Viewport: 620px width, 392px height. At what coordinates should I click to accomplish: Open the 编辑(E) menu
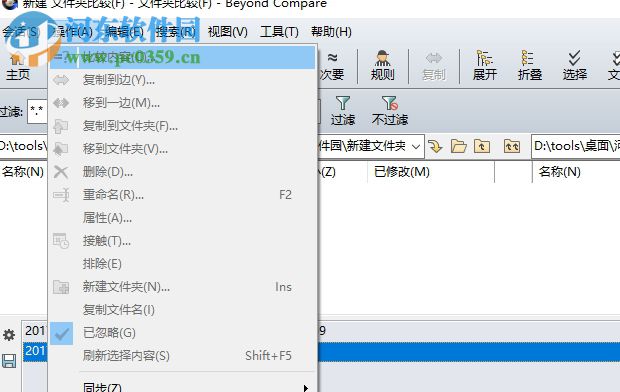coord(124,32)
